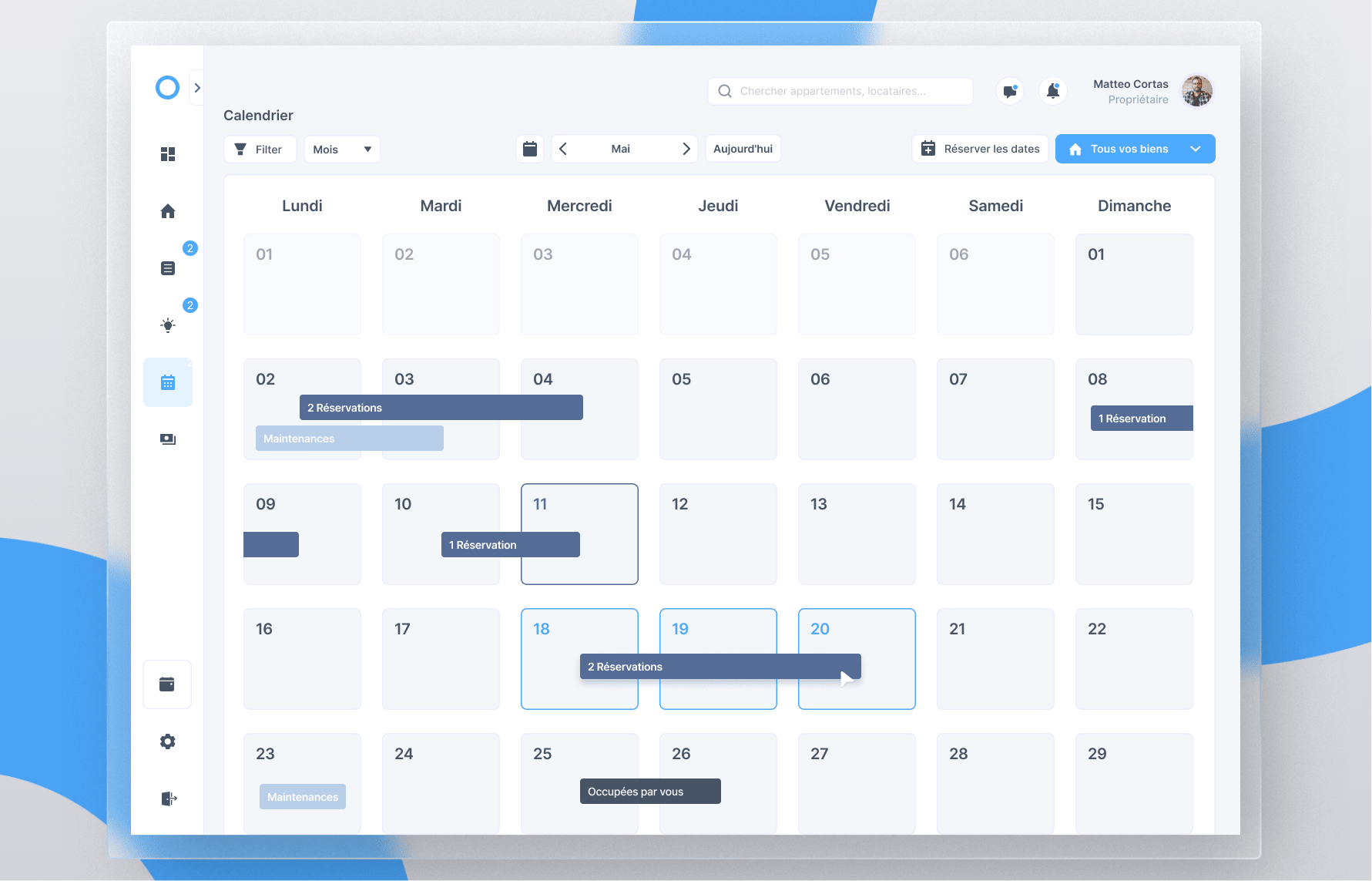Open the documents list icon with badge

pos(168,268)
